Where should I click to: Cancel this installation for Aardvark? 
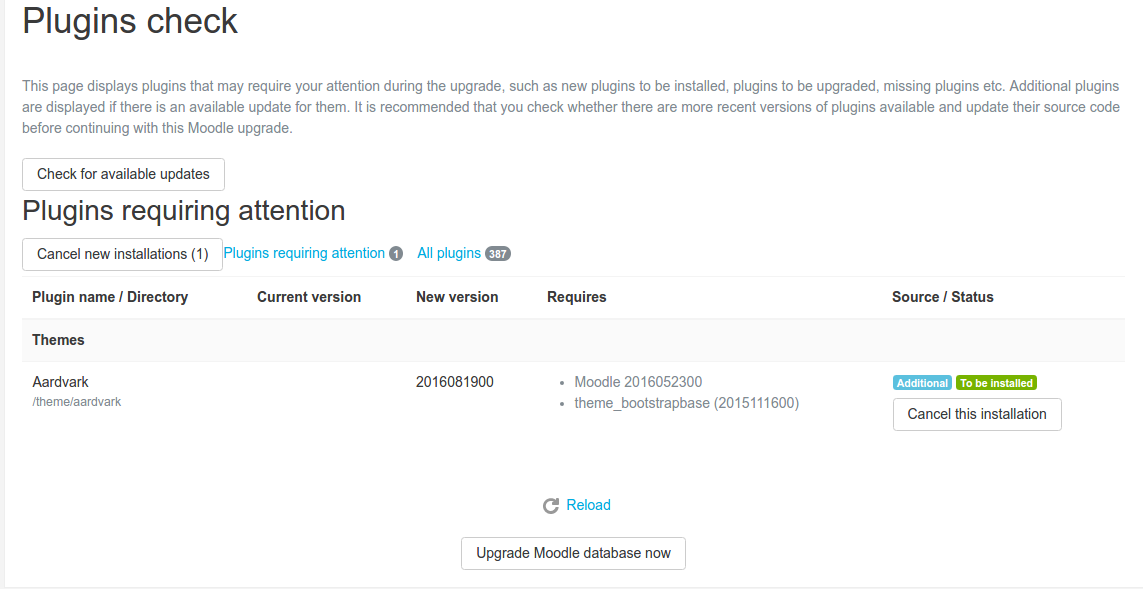977,414
